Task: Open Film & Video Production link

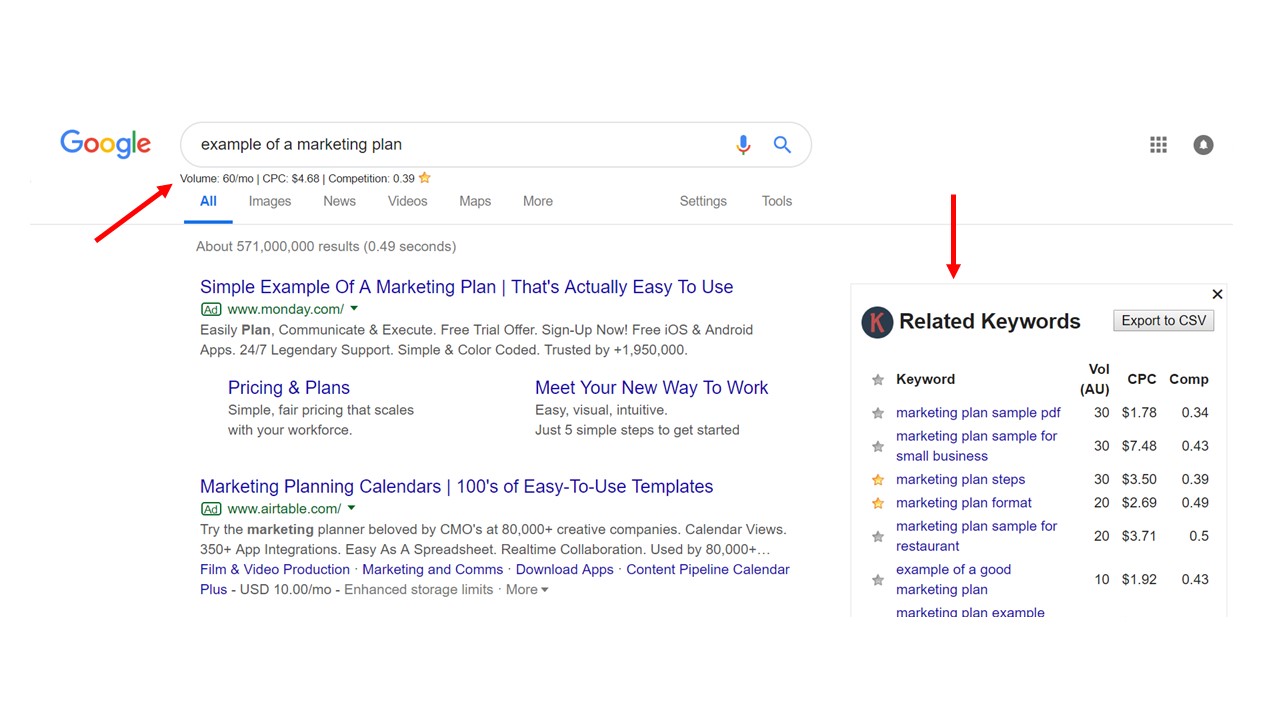Action: tap(275, 570)
